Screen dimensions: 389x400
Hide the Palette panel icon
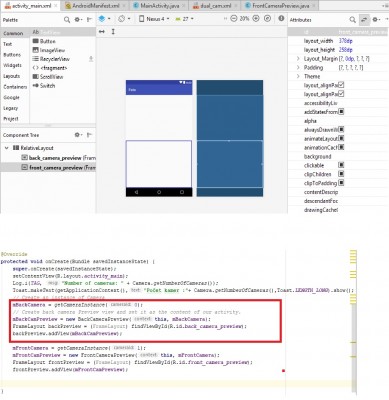[89, 20]
